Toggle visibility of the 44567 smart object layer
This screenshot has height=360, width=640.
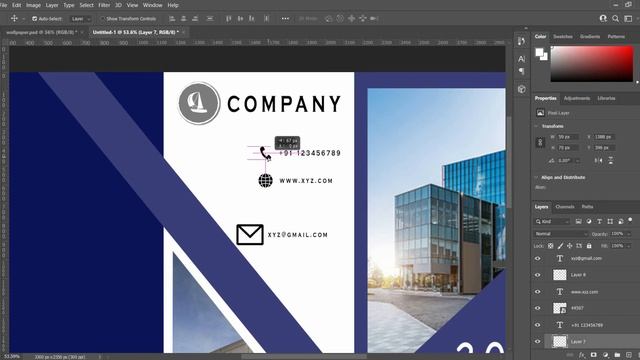click(x=538, y=308)
